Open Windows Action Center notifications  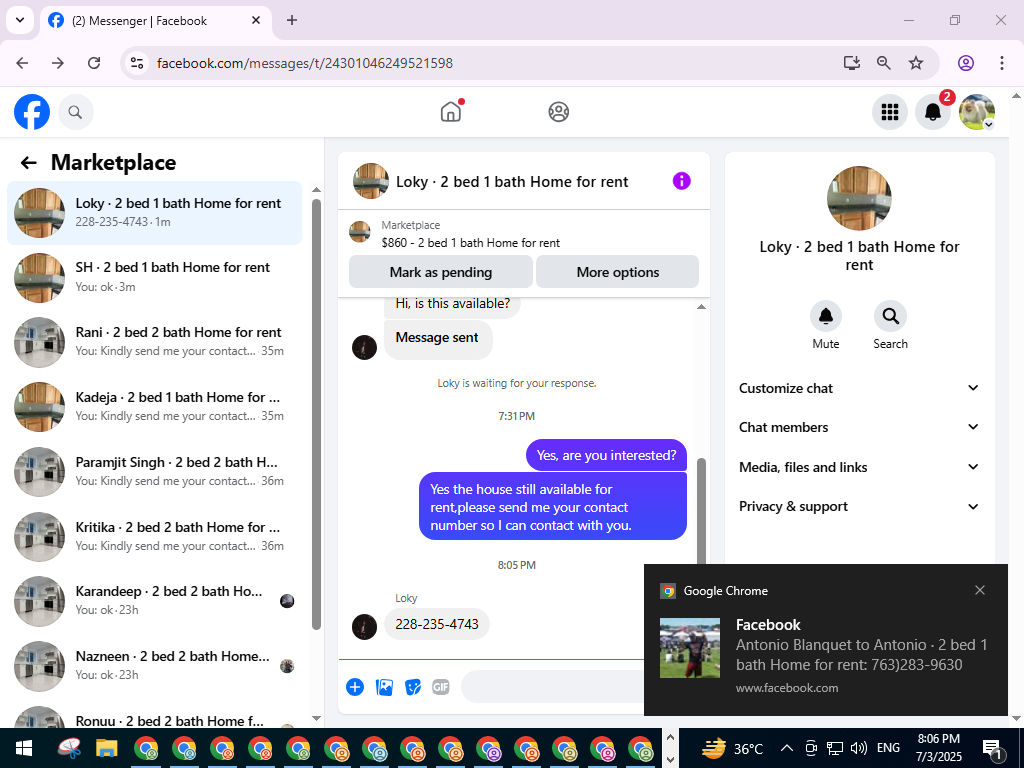[x=993, y=750]
